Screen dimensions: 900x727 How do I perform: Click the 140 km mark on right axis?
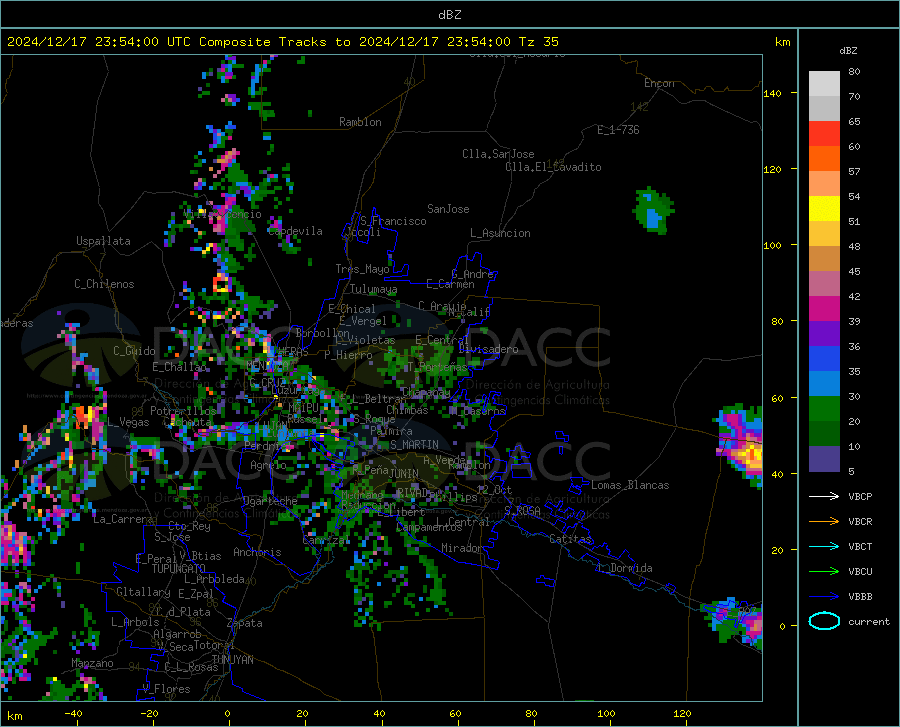point(773,93)
